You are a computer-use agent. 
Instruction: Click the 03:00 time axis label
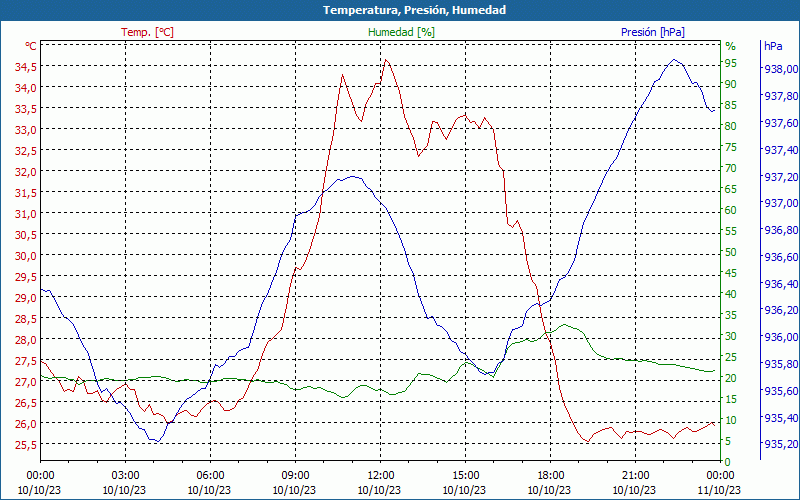(x=125, y=476)
